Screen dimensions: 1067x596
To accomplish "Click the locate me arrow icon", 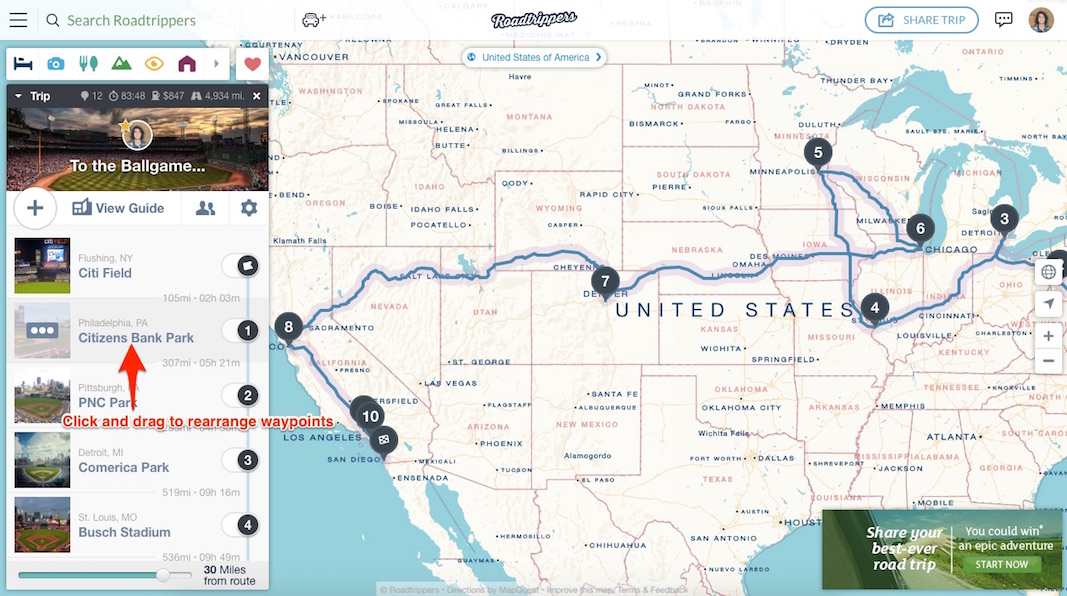I will [x=1049, y=303].
